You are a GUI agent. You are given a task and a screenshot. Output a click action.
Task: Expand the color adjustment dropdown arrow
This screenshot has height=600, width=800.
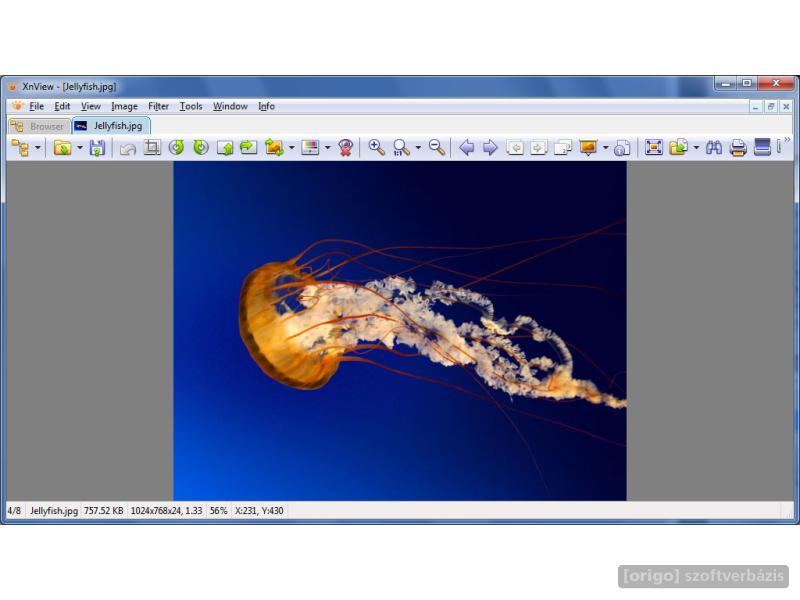(328, 148)
